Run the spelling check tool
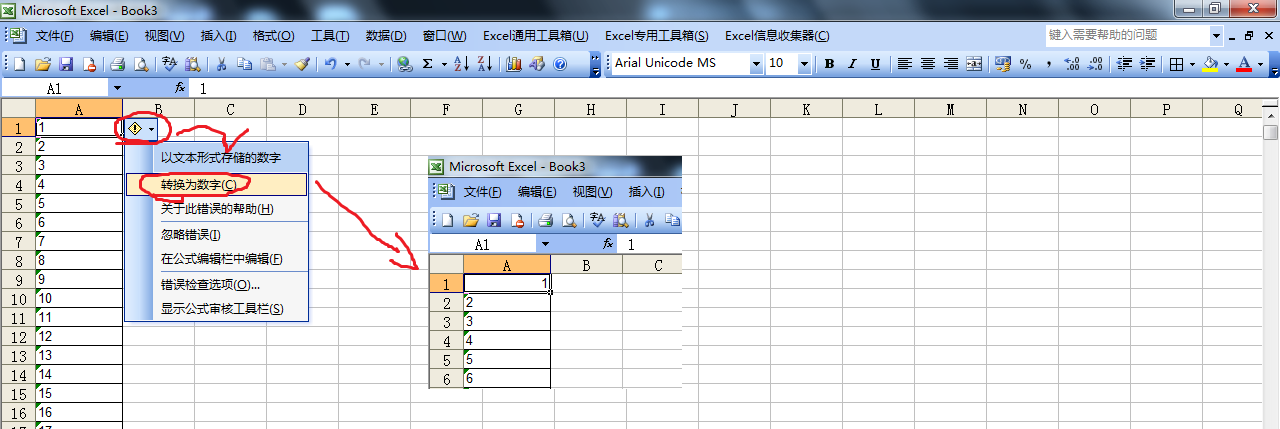 [x=169, y=64]
